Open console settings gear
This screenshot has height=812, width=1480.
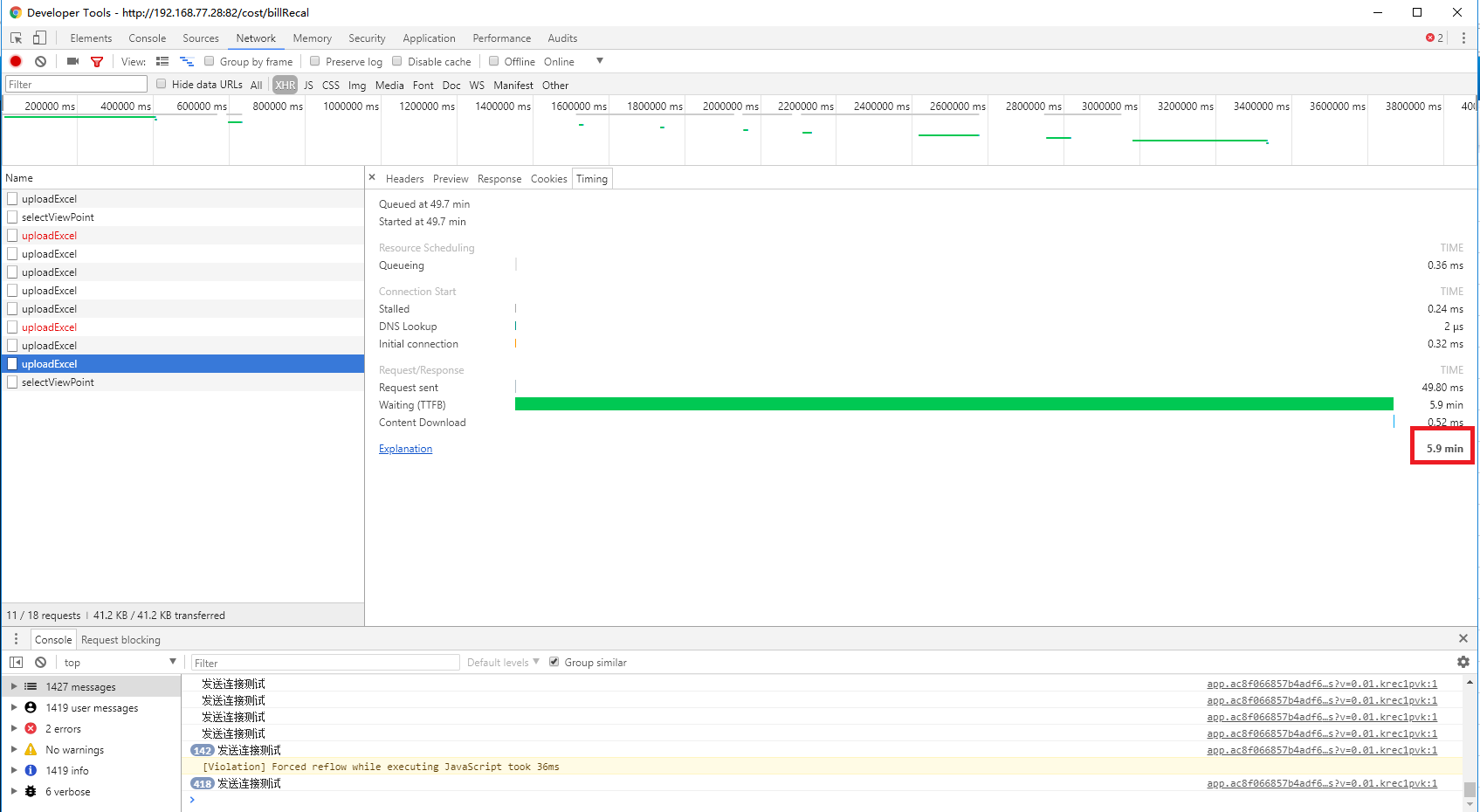tap(1463, 662)
